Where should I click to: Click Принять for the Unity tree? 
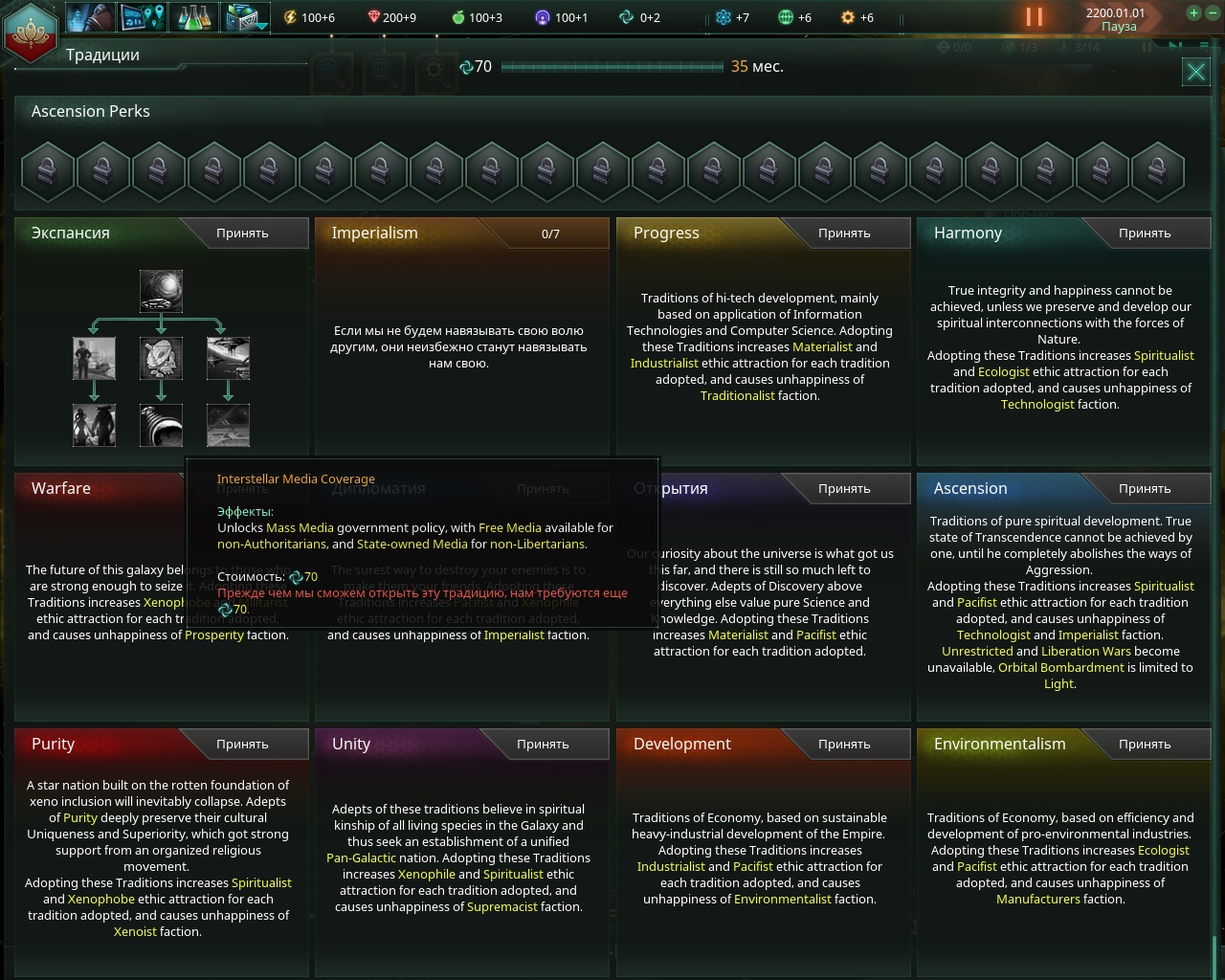coord(543,744)
